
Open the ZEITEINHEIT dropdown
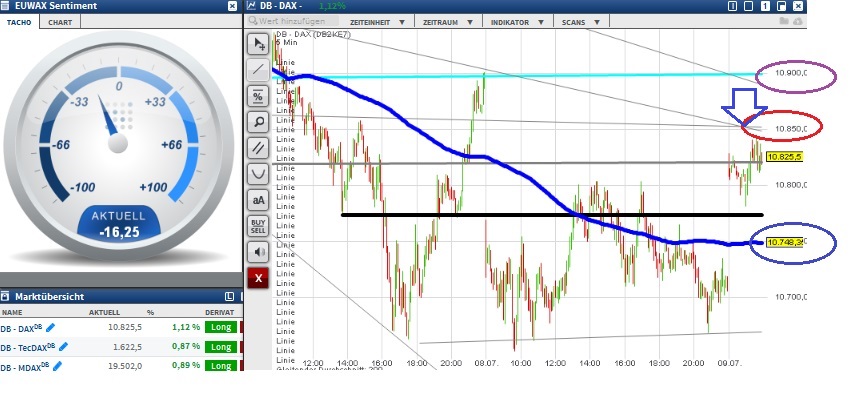click(x=377, y=22)
